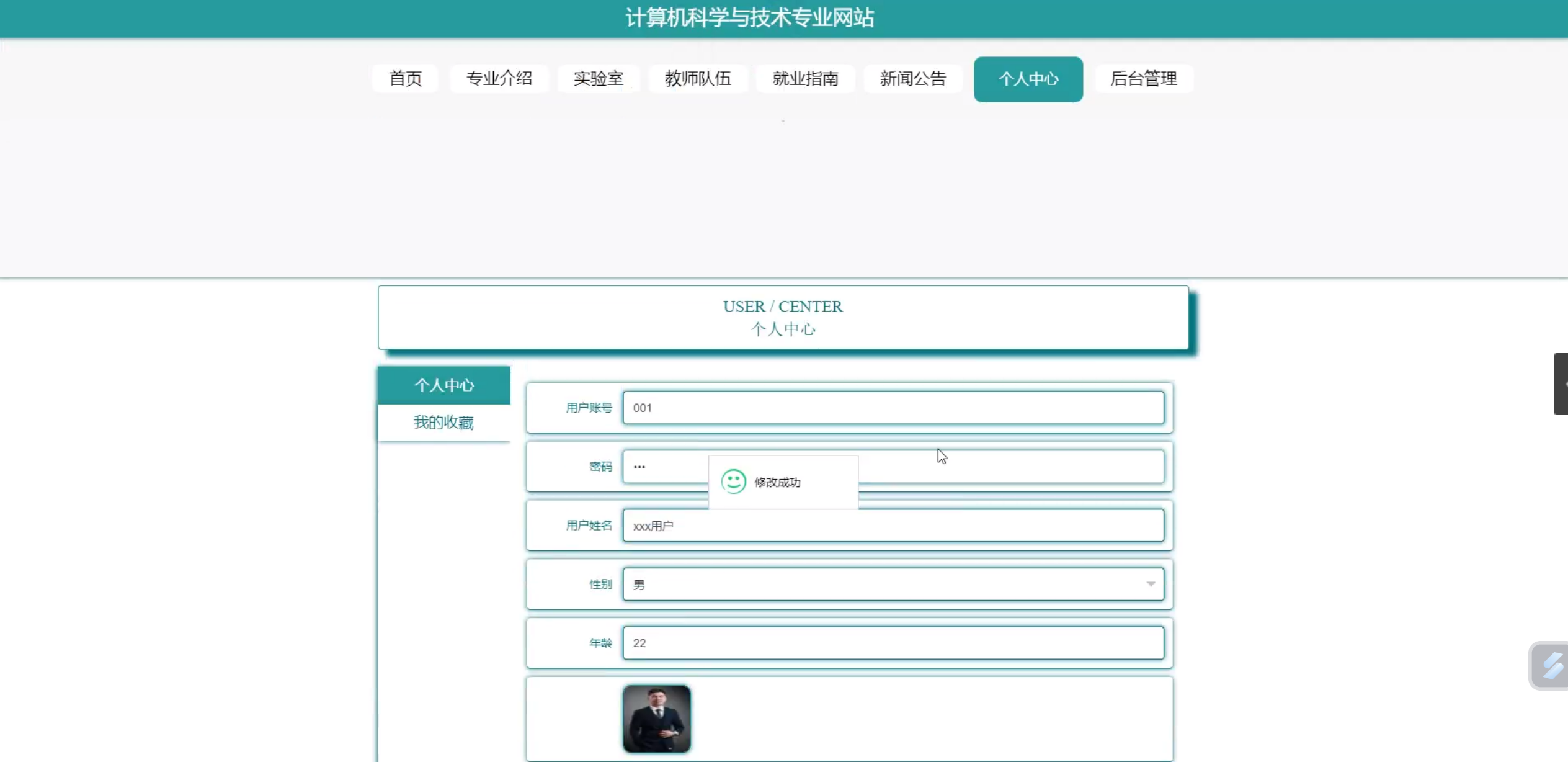Click the user avatar photo thumbnail
1568x762 pixels.
click(x=657, y=719)
